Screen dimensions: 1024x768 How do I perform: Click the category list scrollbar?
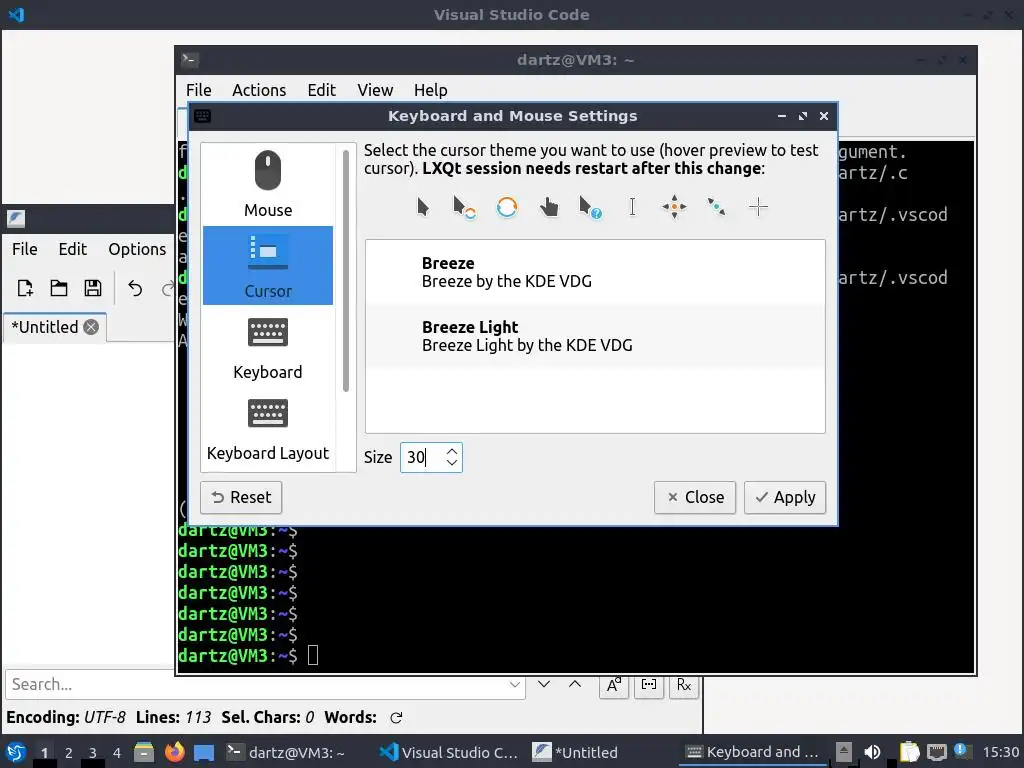pos(345,271)
